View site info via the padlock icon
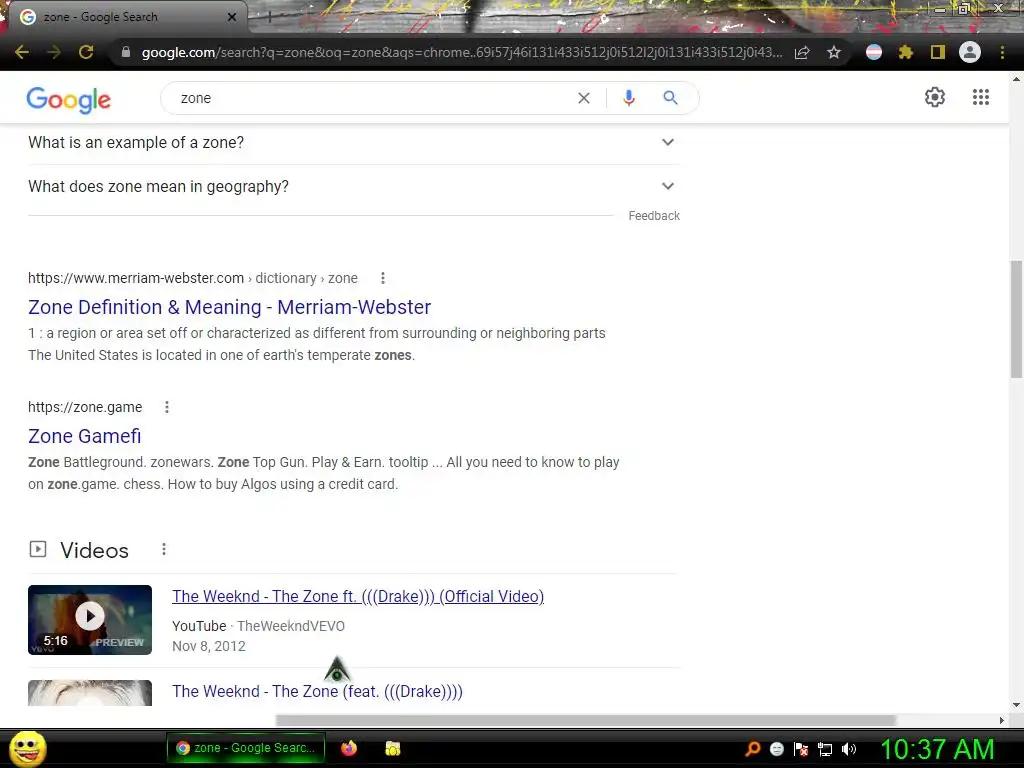Image resolution: width=1024 pixels, height=768 pixels. click(126, 52)
